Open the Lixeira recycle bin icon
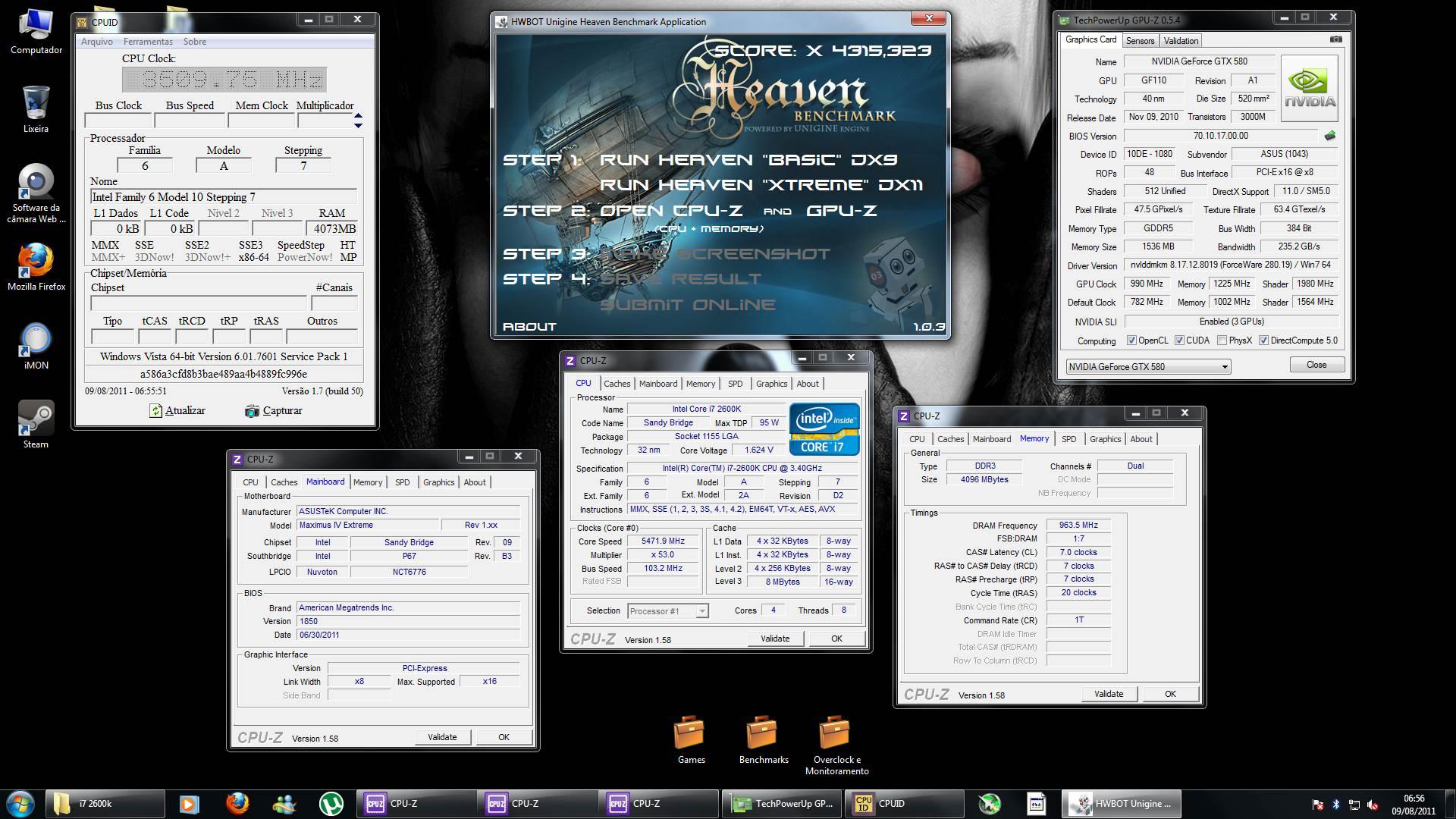Image resolution: width=1456 pixels, height=819 pixels. pos(36,109)
